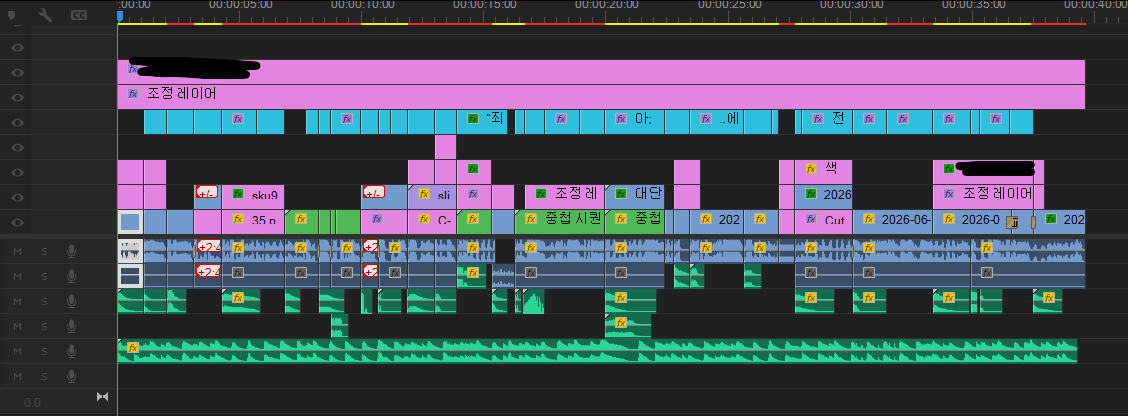The width and height of the screenshot is (1128, 416).
Task: Click the +/- badge just left of the sku9 clip
Action: tap(206, 192)
